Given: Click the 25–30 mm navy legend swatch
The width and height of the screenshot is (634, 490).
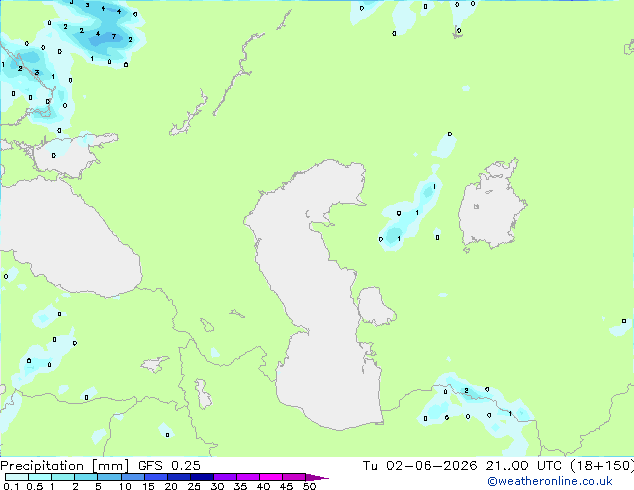Looking at the screenshot, I should pos(201,477).
